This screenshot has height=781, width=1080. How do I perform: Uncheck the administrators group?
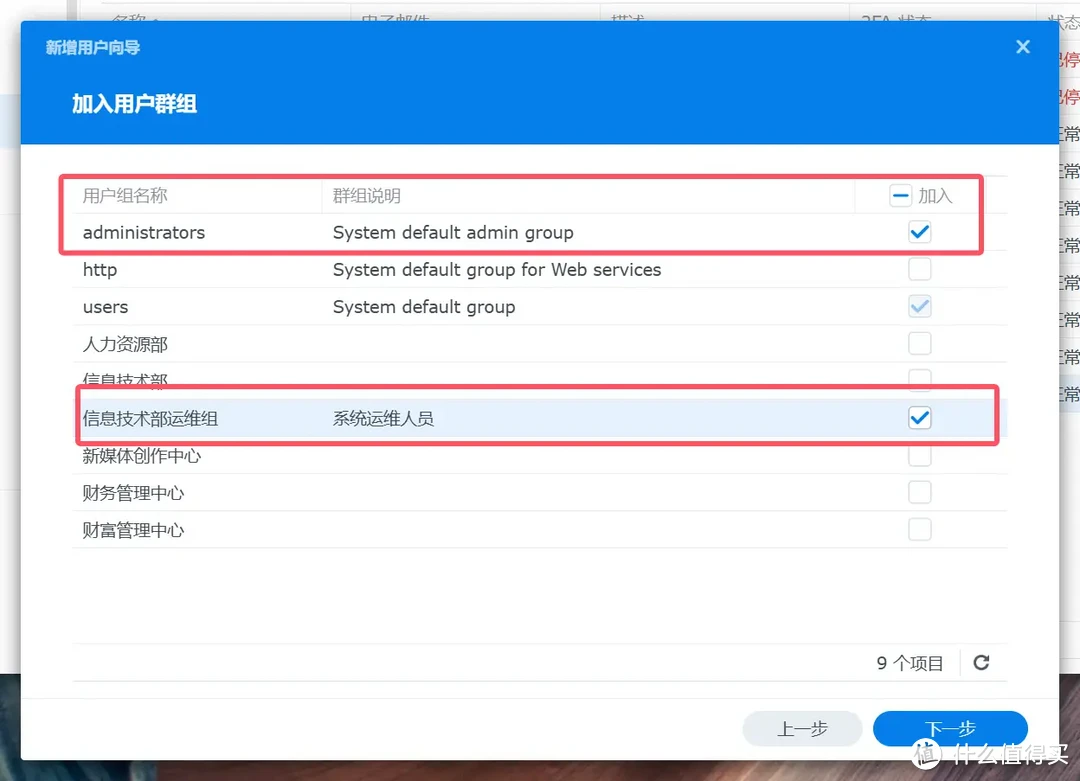pos(919,231)
